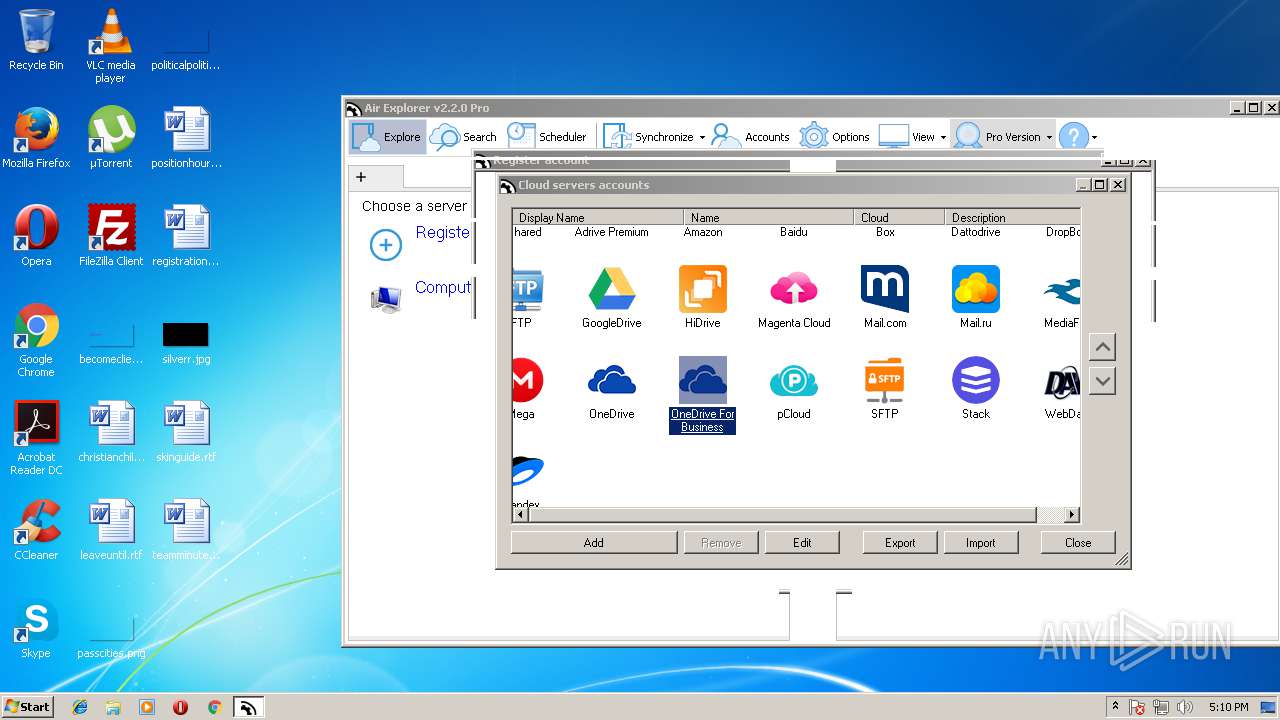Image resolution: width=1280 pixels, height=720 pixels.
Task: Show hidden system tray icons
Action: [1115, 707]
